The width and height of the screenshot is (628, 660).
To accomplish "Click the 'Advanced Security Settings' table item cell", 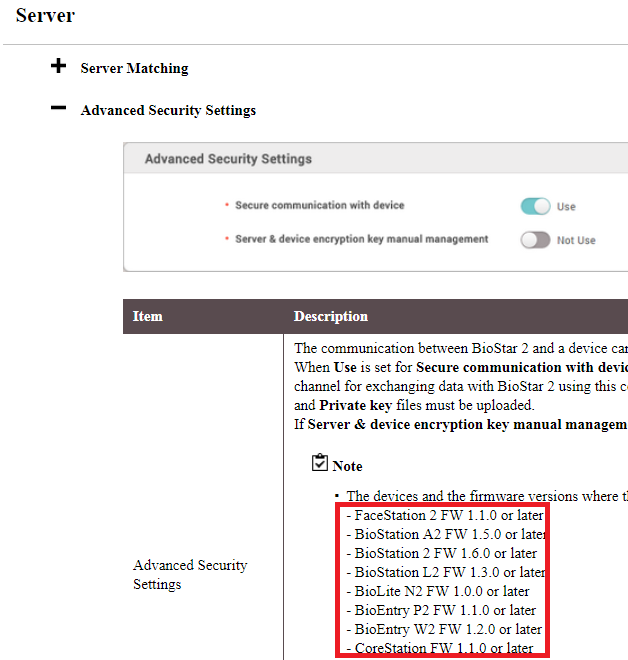I will pos(190,575).
